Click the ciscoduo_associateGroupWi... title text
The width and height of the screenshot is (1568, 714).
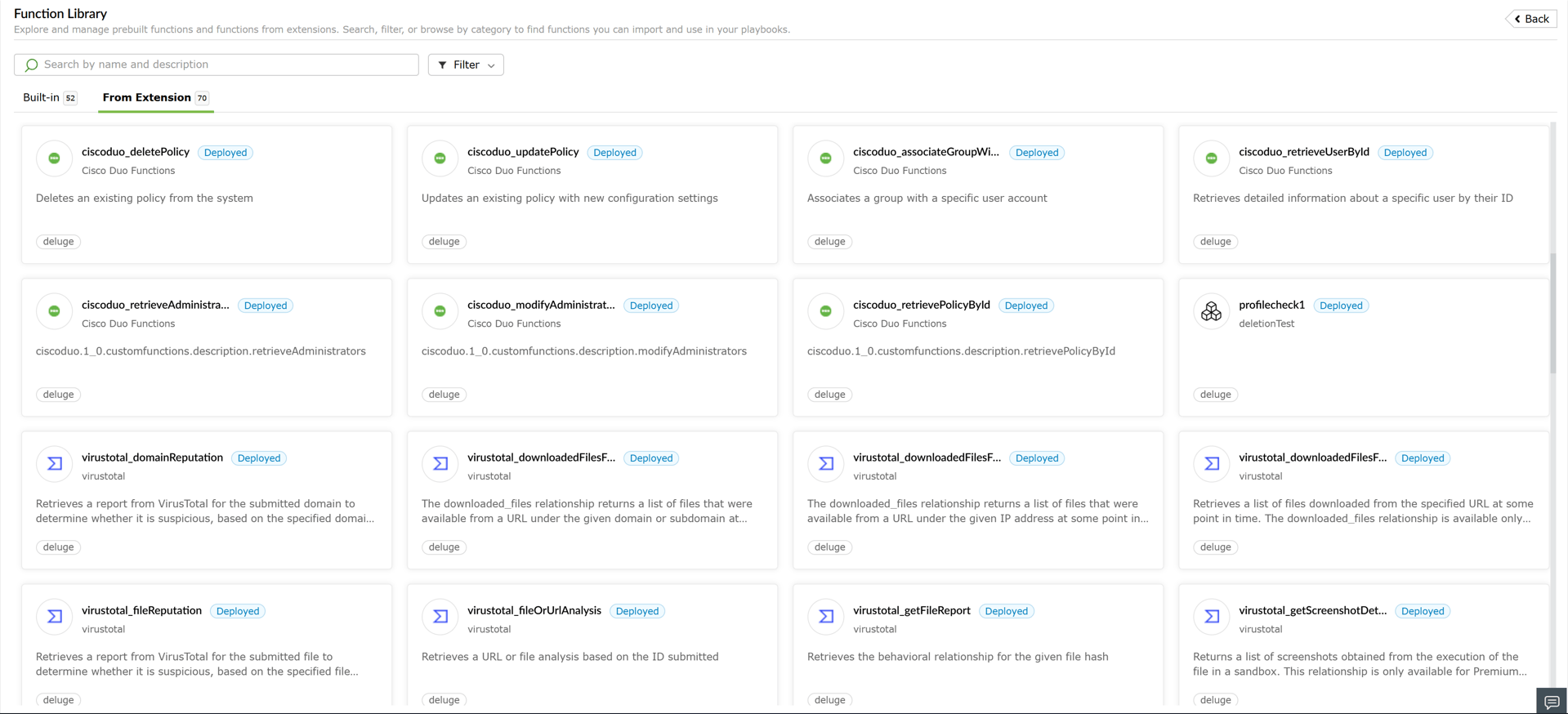[926, 152]
